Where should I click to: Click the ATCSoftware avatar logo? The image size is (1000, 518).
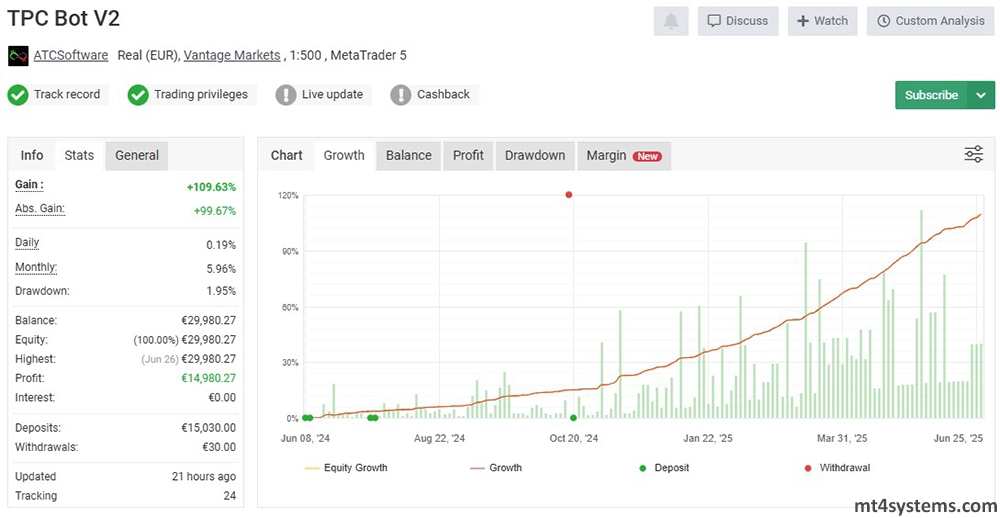coord(18,56)
